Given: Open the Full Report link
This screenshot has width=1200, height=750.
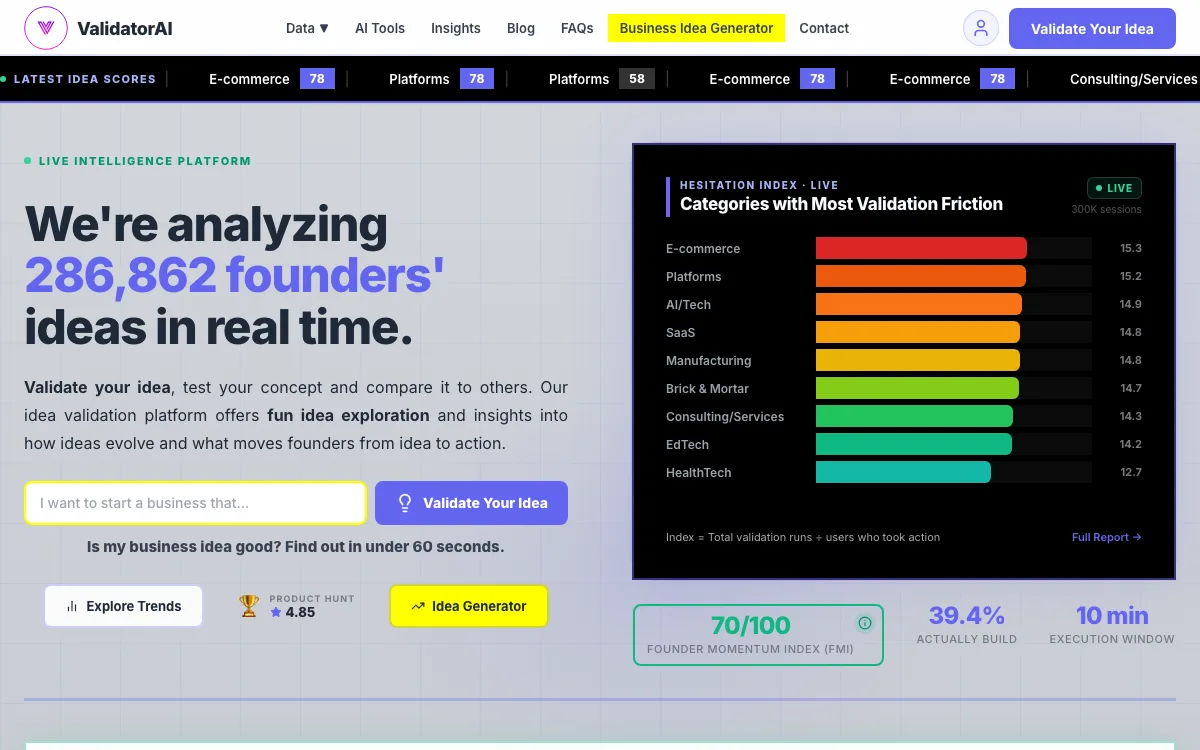Looking at the screenshot, I should pos(1106,537).
